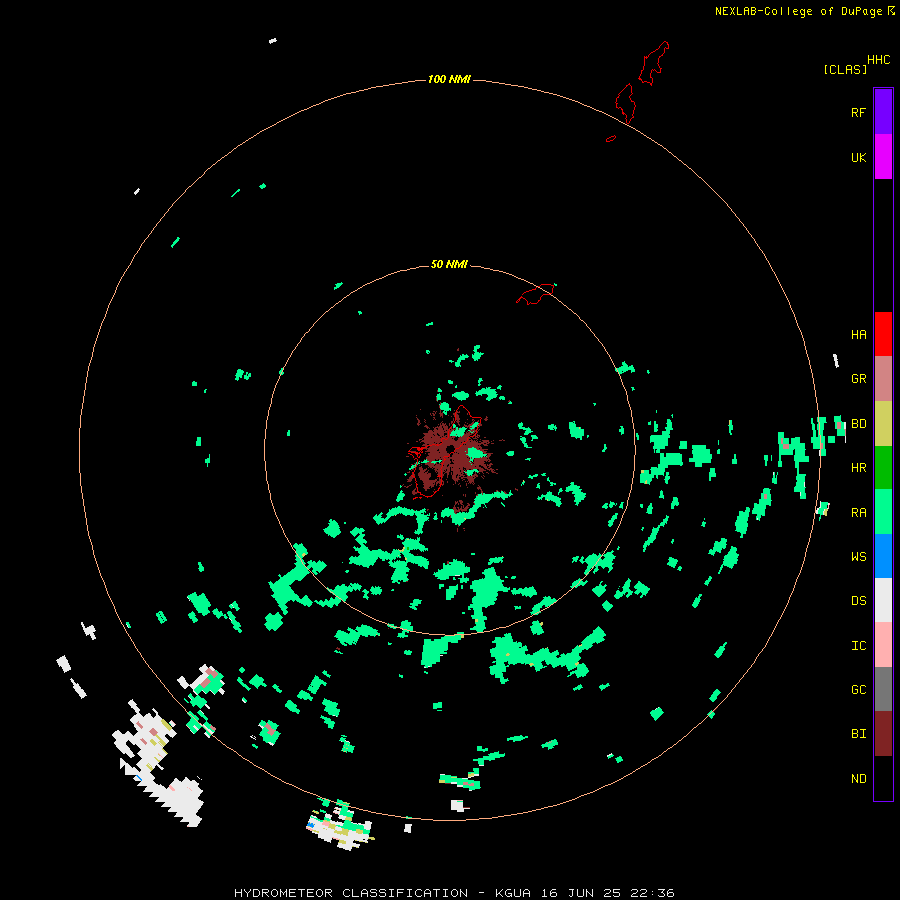Click the RA light green legend swatch

tap(883, 512)
